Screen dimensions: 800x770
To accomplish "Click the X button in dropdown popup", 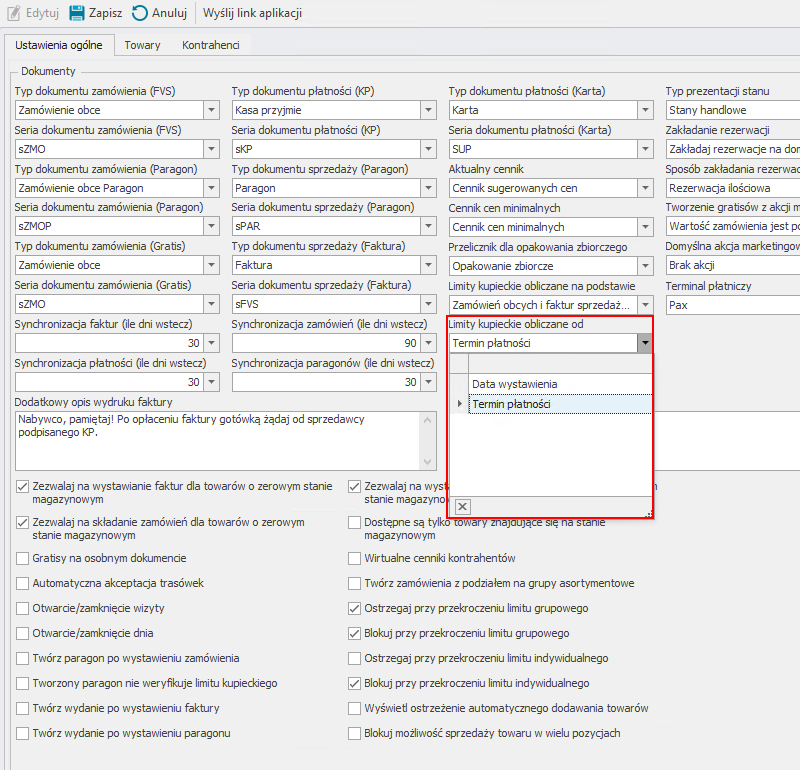I will click(x=462, y=507).
